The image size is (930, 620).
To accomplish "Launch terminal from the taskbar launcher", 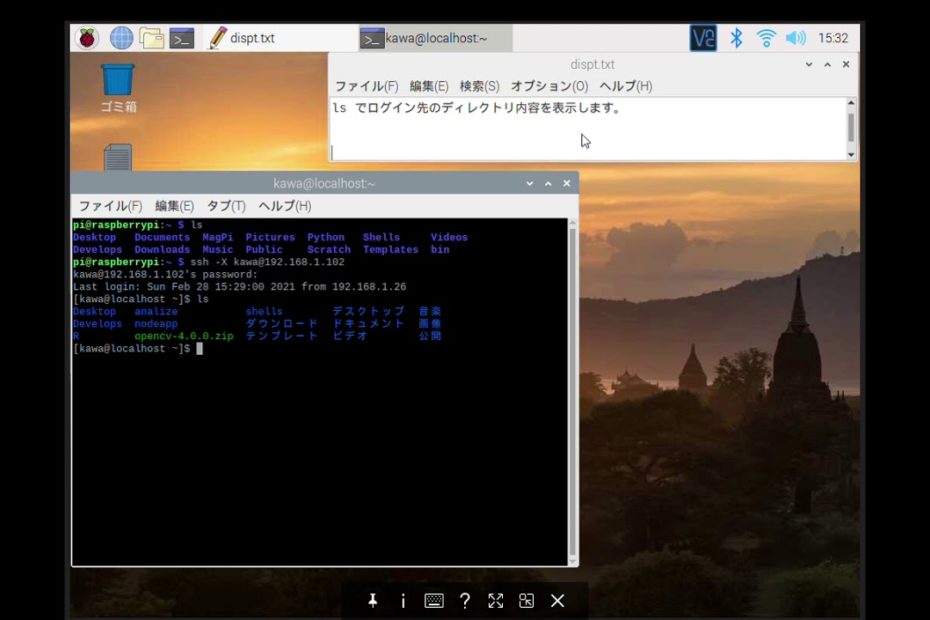I will click(x=182, y=38).
